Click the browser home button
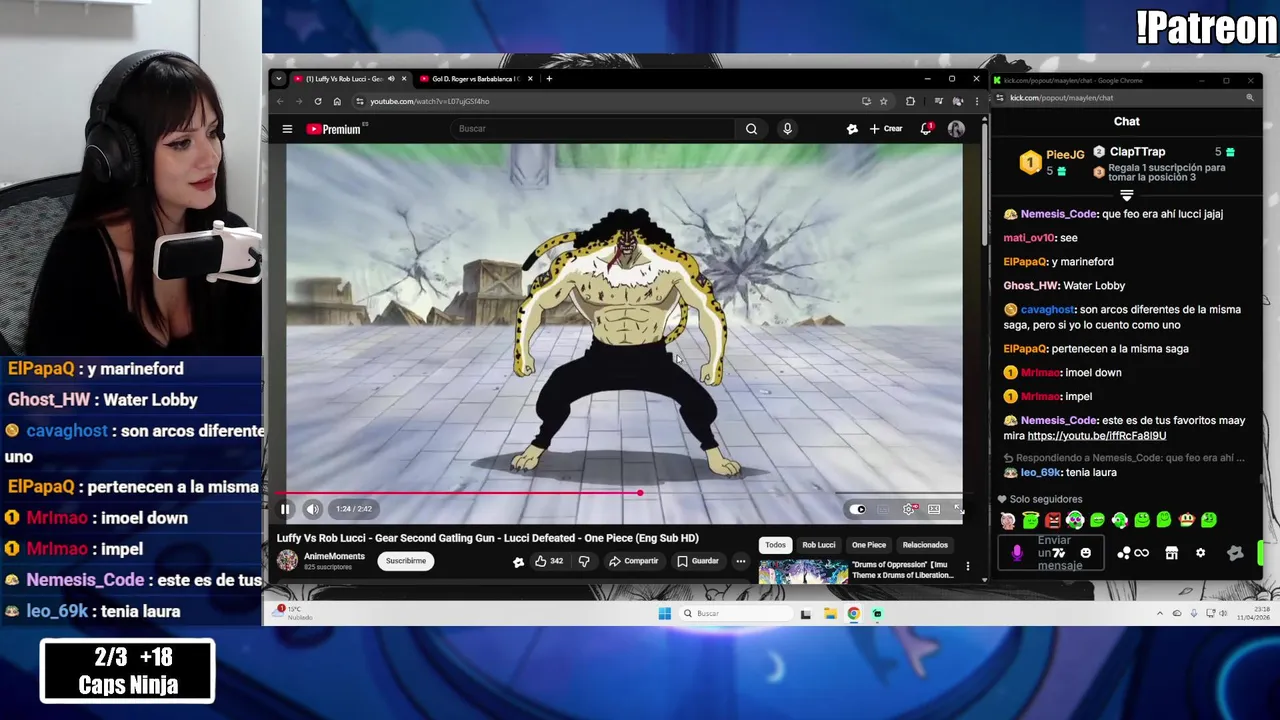 337,101
